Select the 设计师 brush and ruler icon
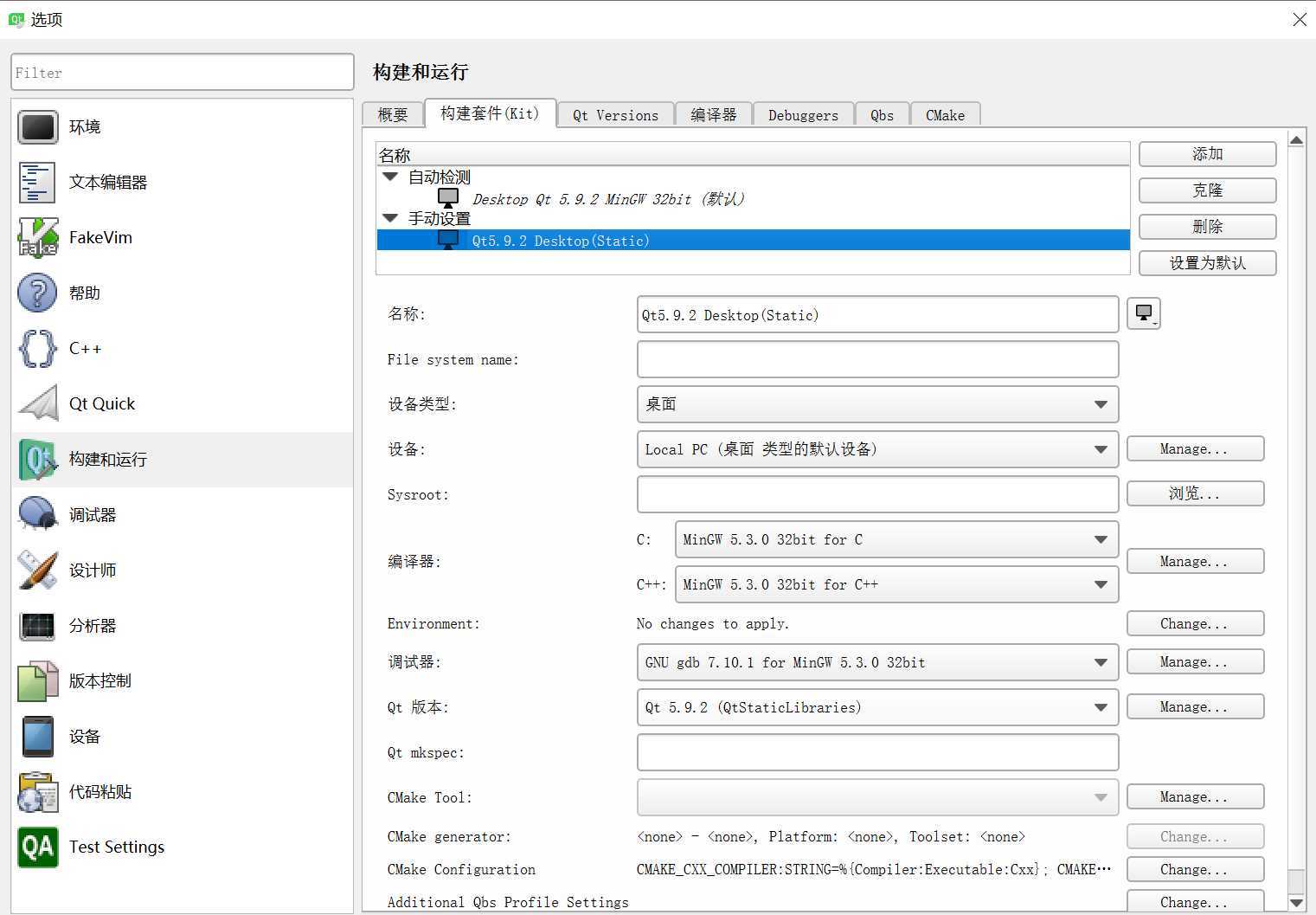Screen dimensions: 1316x915 37,570
